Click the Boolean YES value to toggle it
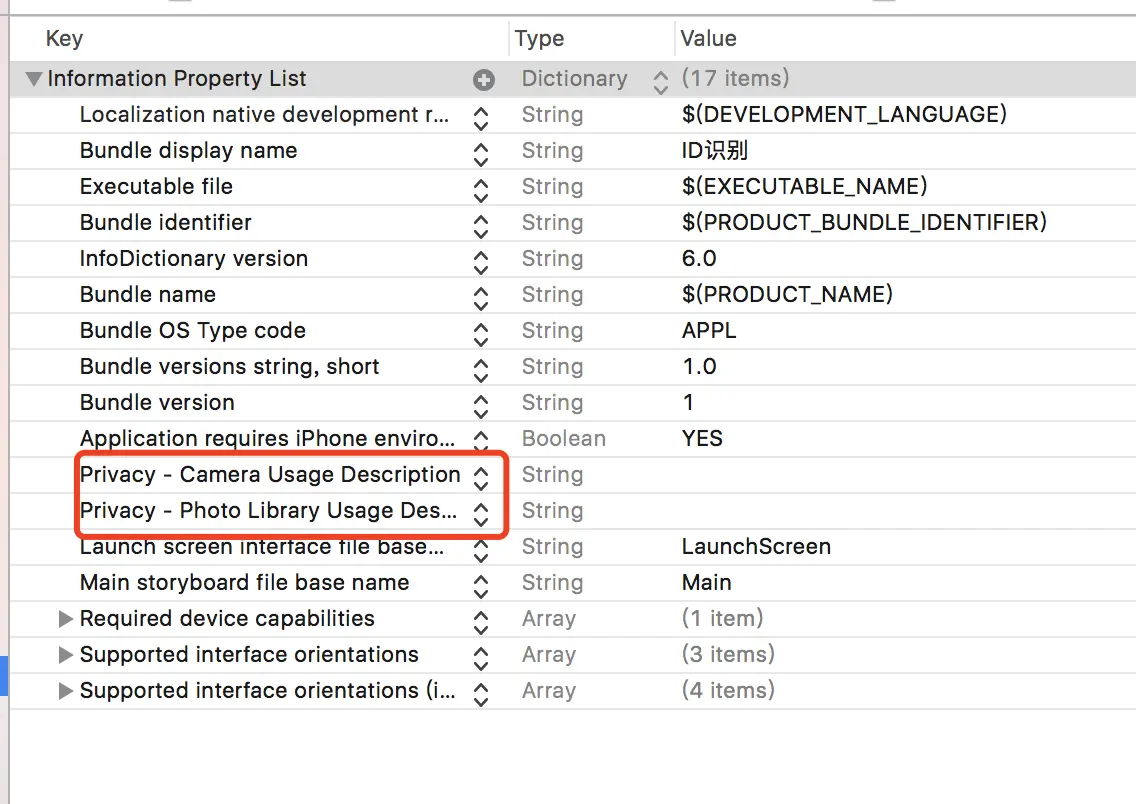The height and width of the screenshot is (804, 1136). point(703,438)
